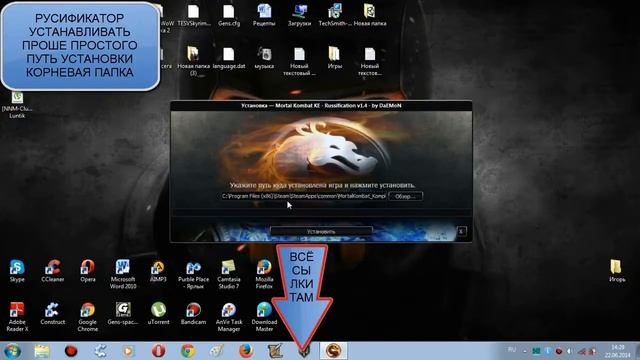Screen dimensions: 640x360
Task: Click the RU language indicator
Action: coord(512,350)
